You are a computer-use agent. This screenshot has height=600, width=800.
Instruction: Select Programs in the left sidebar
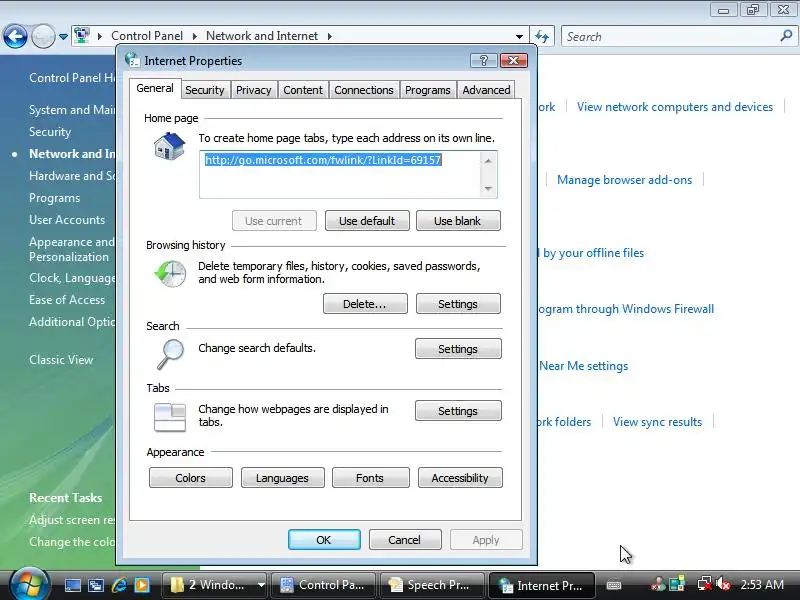(54, 198)
